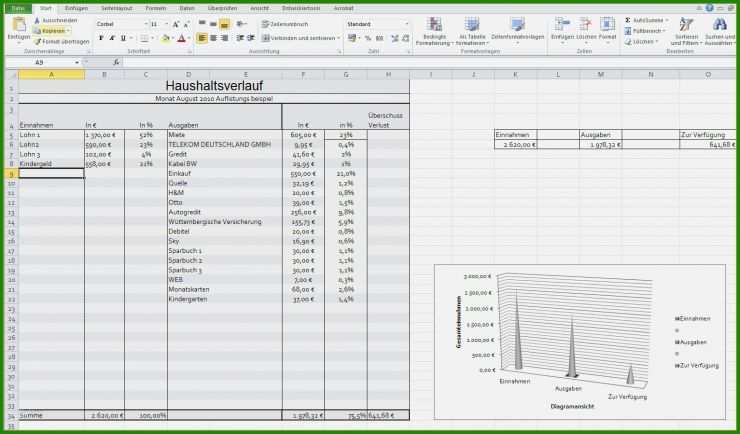Image resolution: width=740 pixels, height=434 pixels.
Task: Decrease the cell indent
Action: click(x=240, y=38)
